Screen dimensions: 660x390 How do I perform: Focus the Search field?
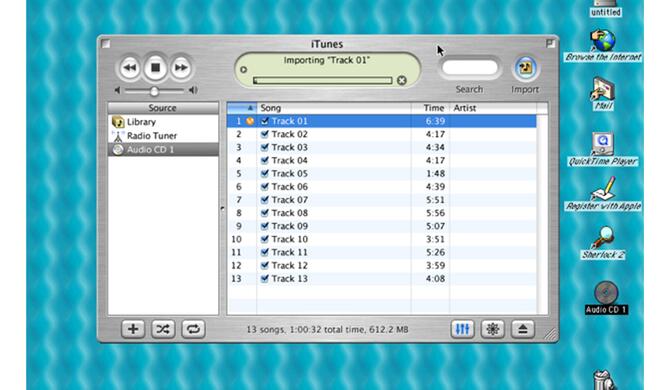(470, 67)
